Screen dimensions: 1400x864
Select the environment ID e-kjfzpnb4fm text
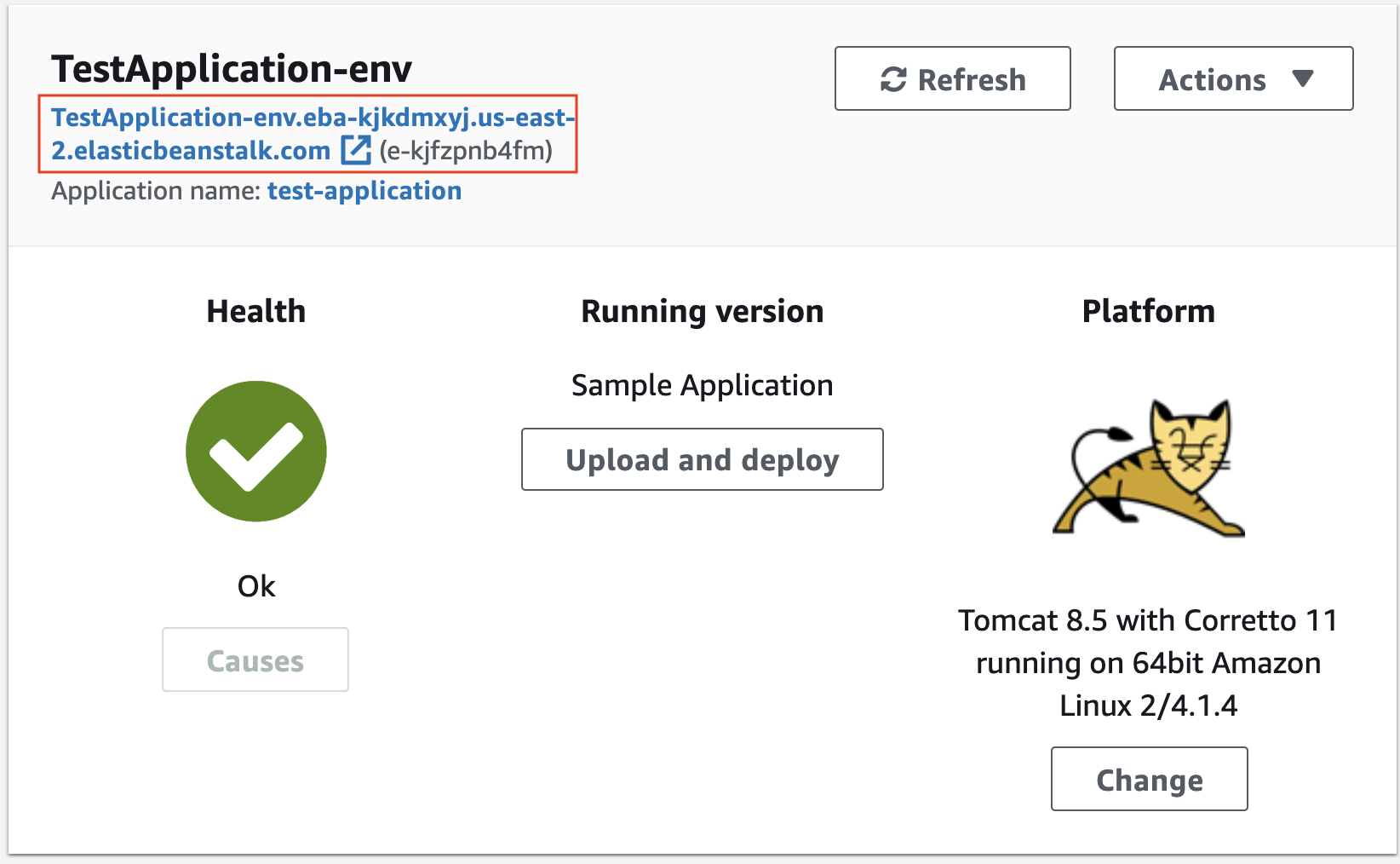pyautogui.click(x=466, y=151)
